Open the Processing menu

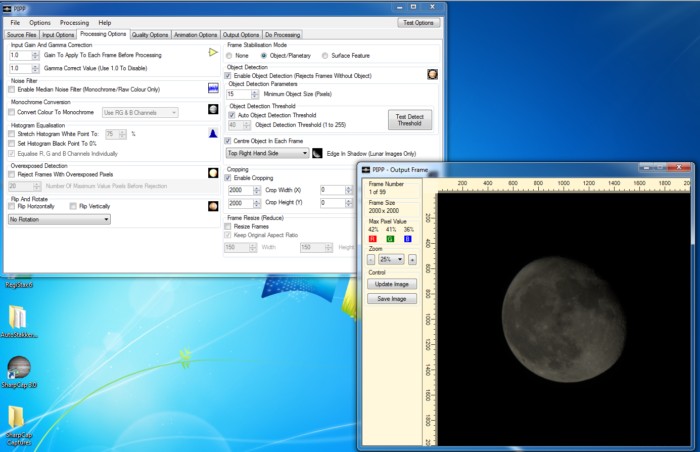tap(73, 21)
